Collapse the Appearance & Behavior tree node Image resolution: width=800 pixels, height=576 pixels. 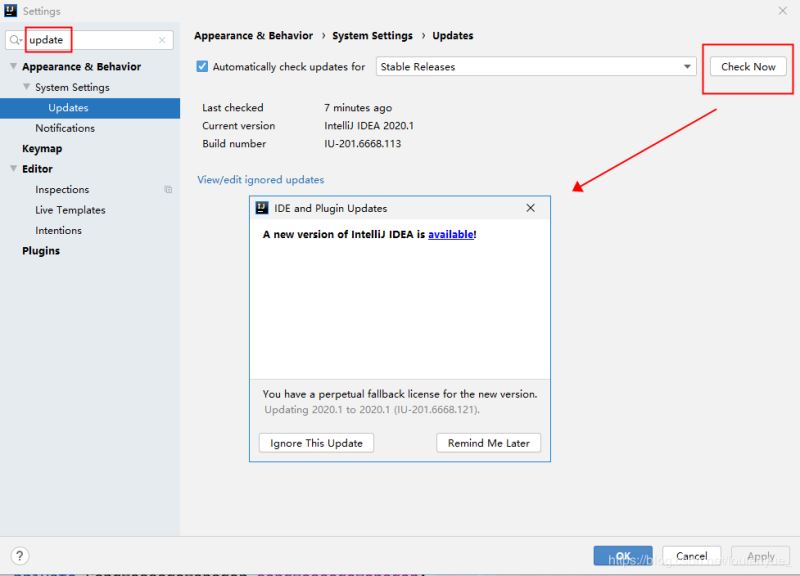[x=14, y=66]
